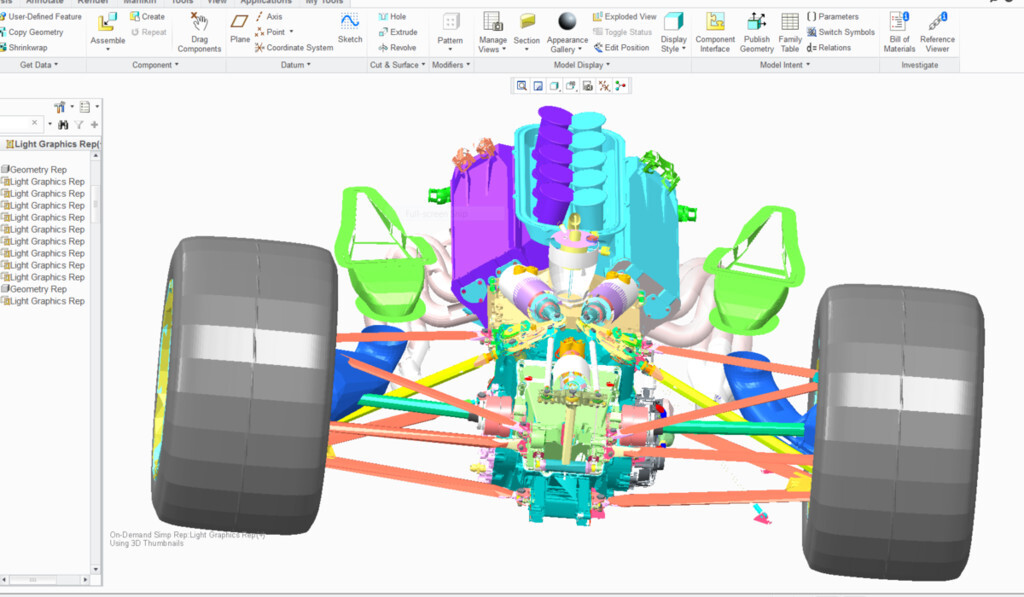Image resolution: width=1024 pixels, height=597 pixels.
Task: Open Bill of Materials
Action: pyautogui.click(x=899, y=32)
